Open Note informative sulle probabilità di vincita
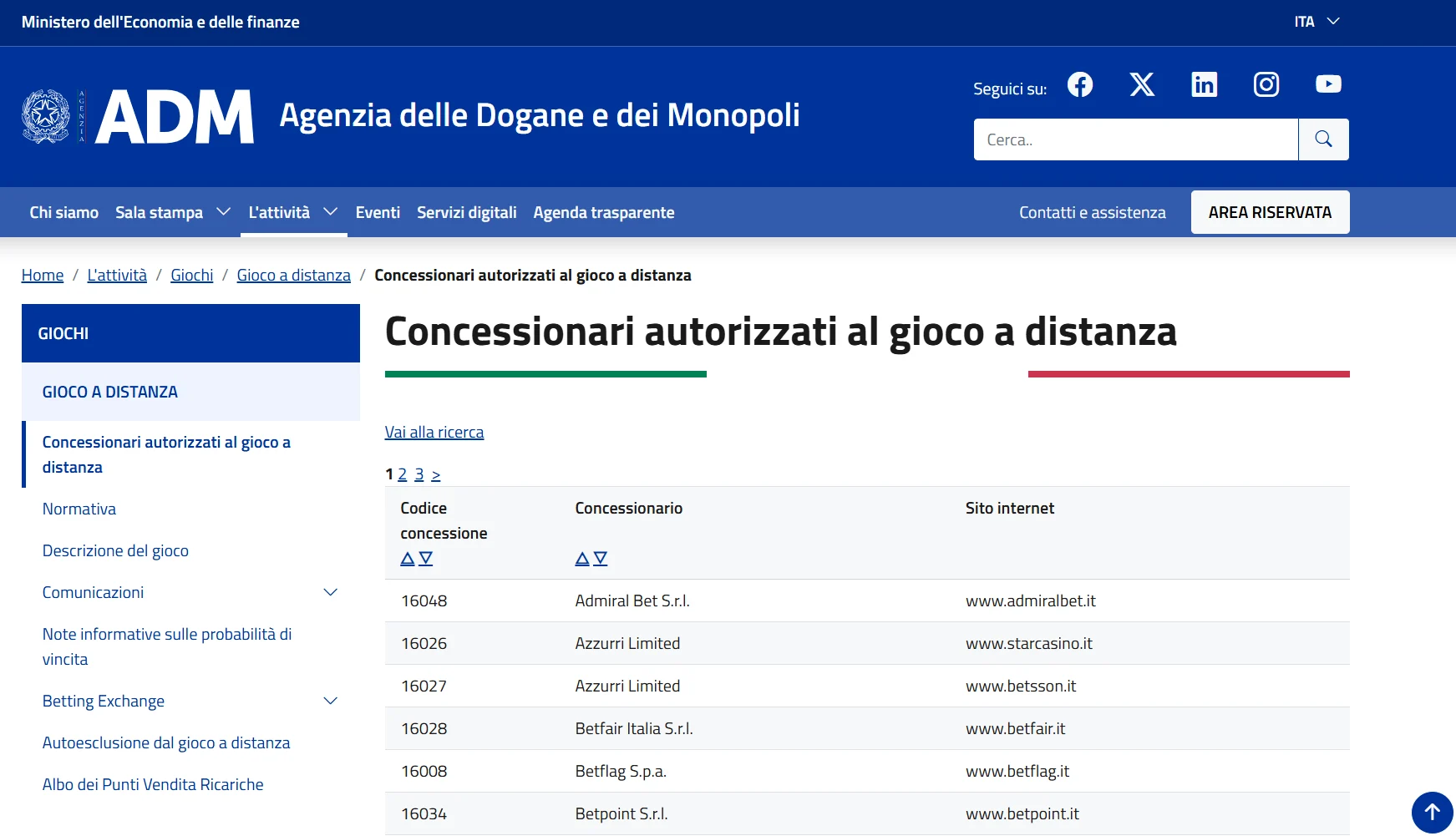 click(x=167, y=646)
